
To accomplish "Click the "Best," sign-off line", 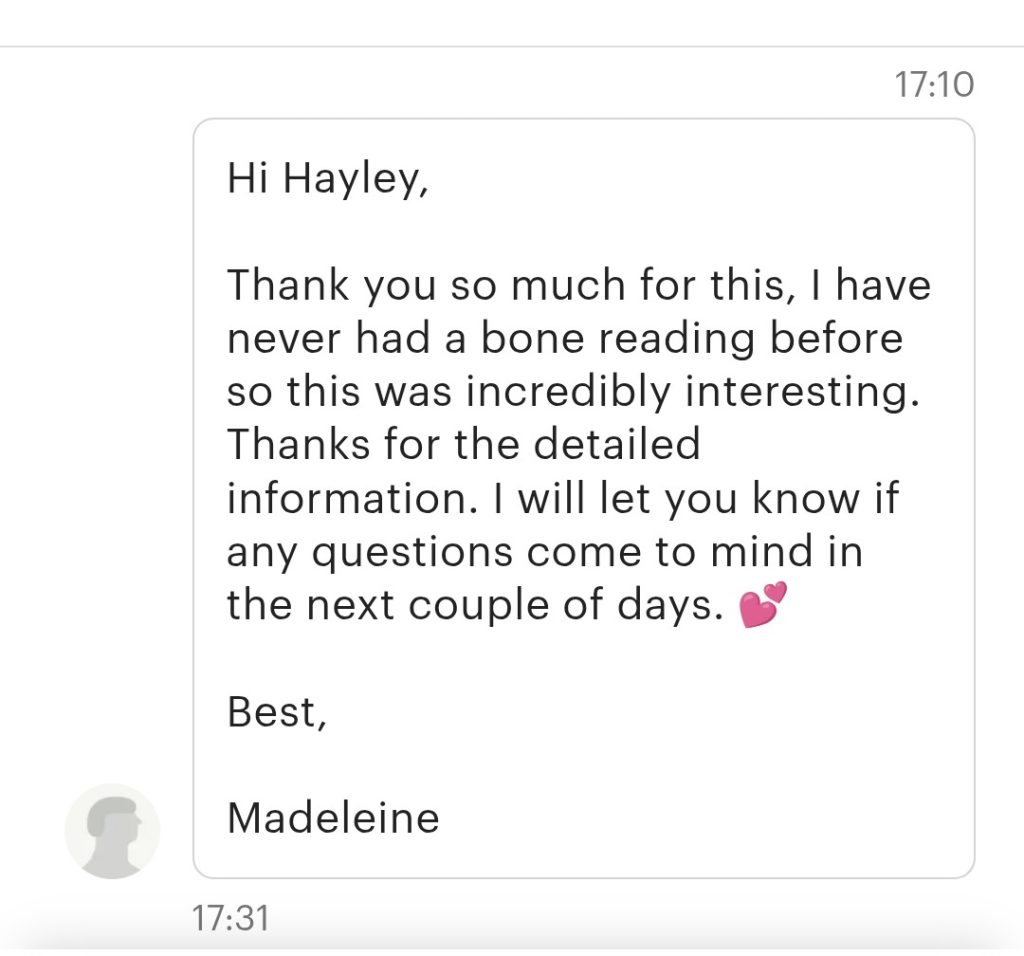I will tap(276, 712).
